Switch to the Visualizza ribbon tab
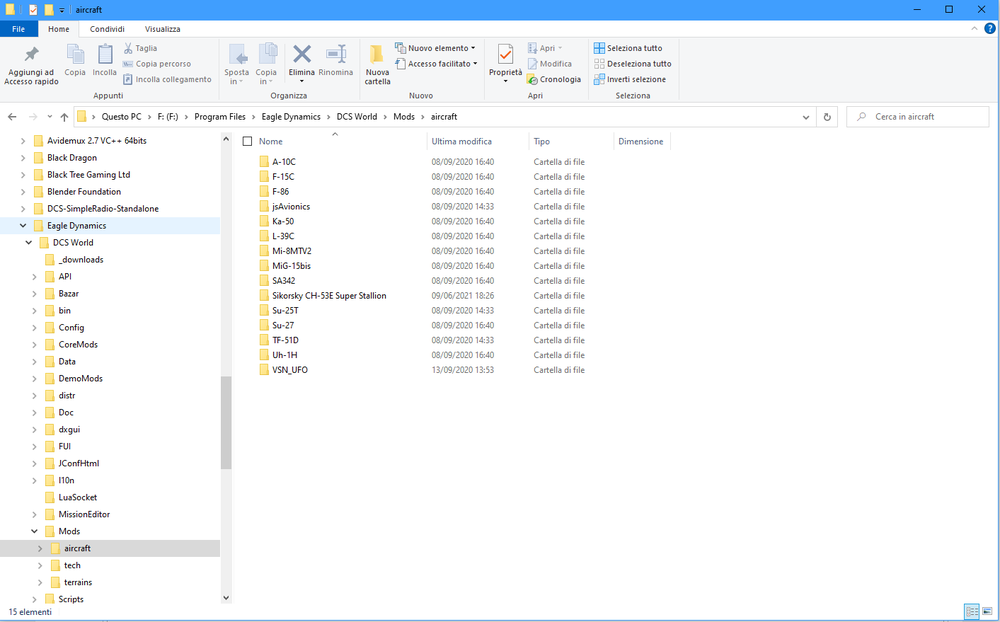Image resolution: width=1000 pixels, height=622 pixels. 163,29
